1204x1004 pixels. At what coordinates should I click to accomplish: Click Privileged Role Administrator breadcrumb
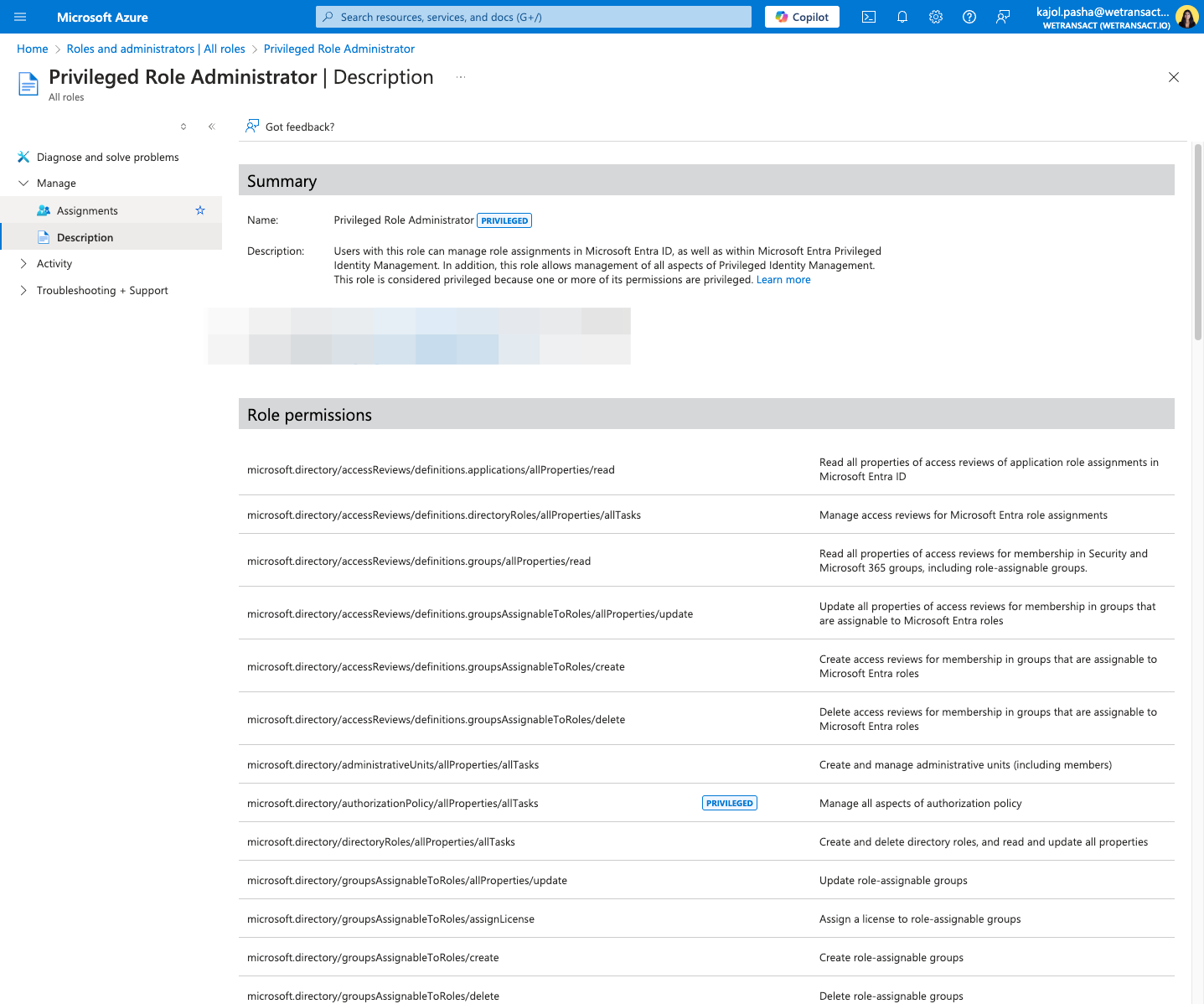(339, 49)
